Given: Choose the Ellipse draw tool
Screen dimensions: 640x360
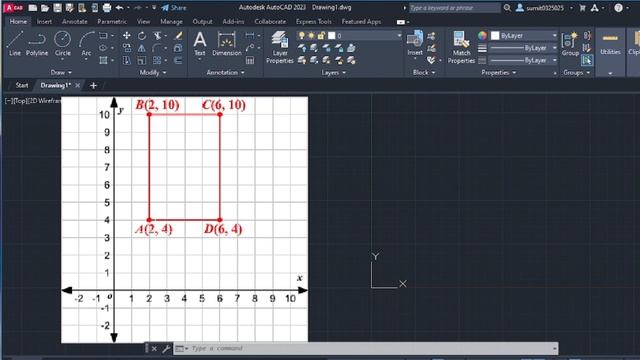Looking at the screenshot, I should click(x=103, y=48).
